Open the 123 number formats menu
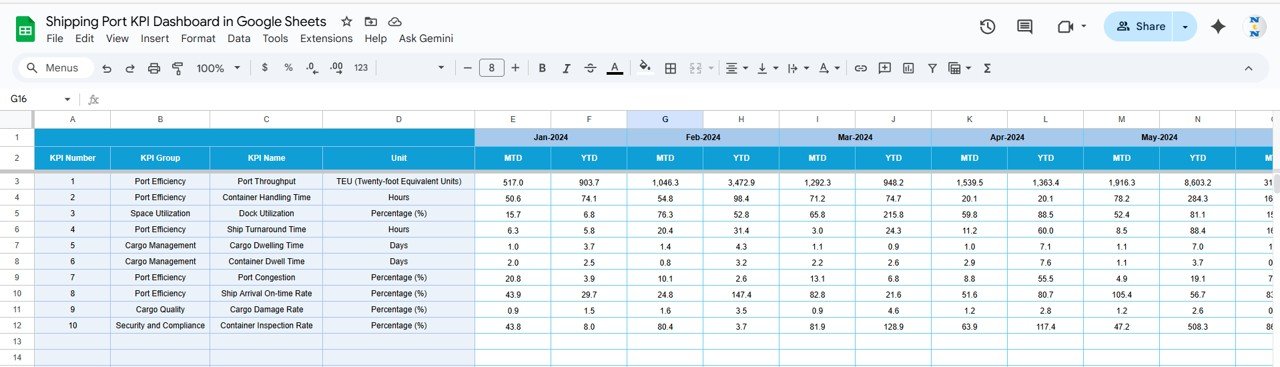The width and height of the screenshot is (1280, 367). point(361,68)
